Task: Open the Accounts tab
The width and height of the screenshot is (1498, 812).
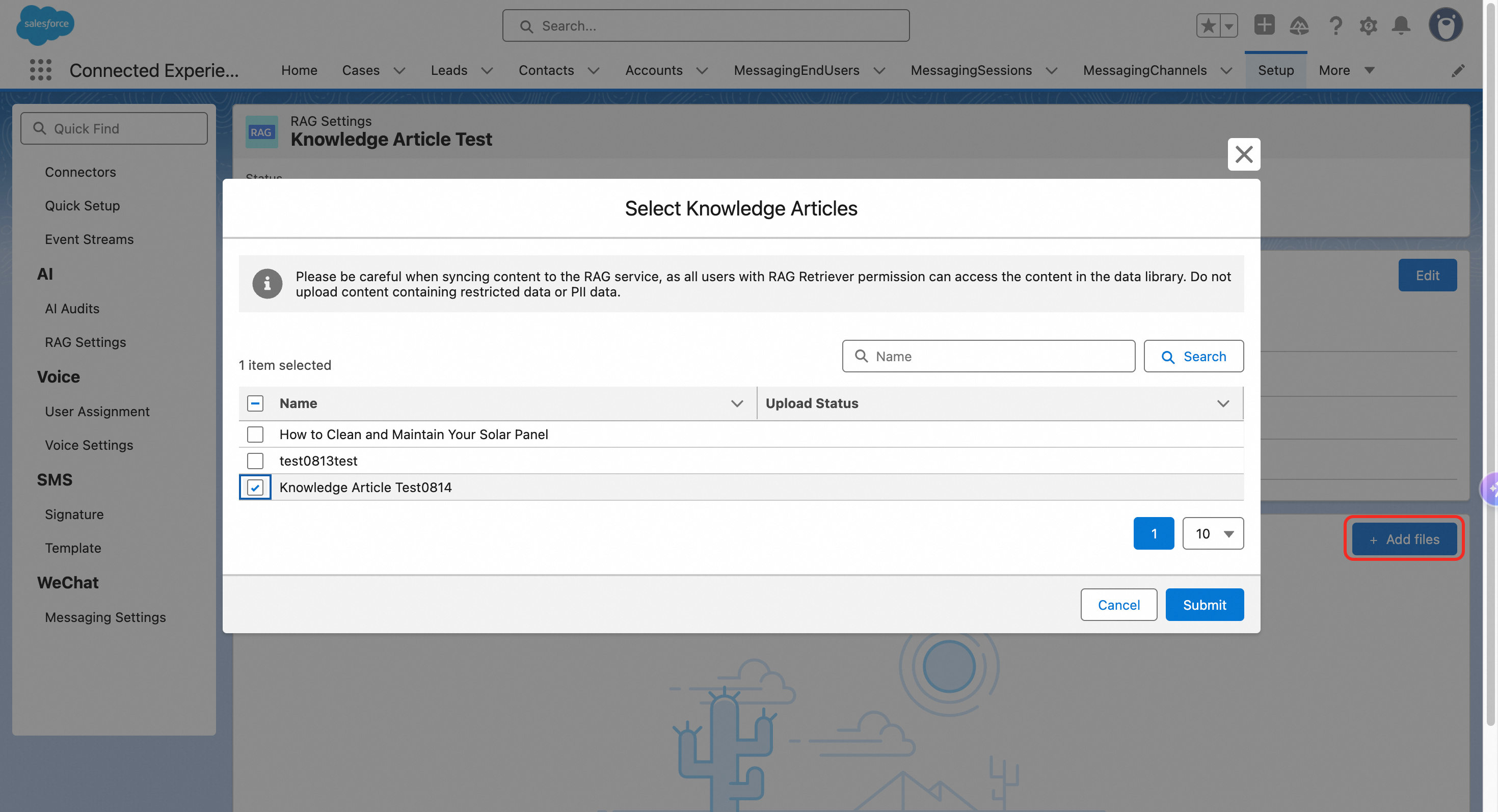Action: coord(654,70)
